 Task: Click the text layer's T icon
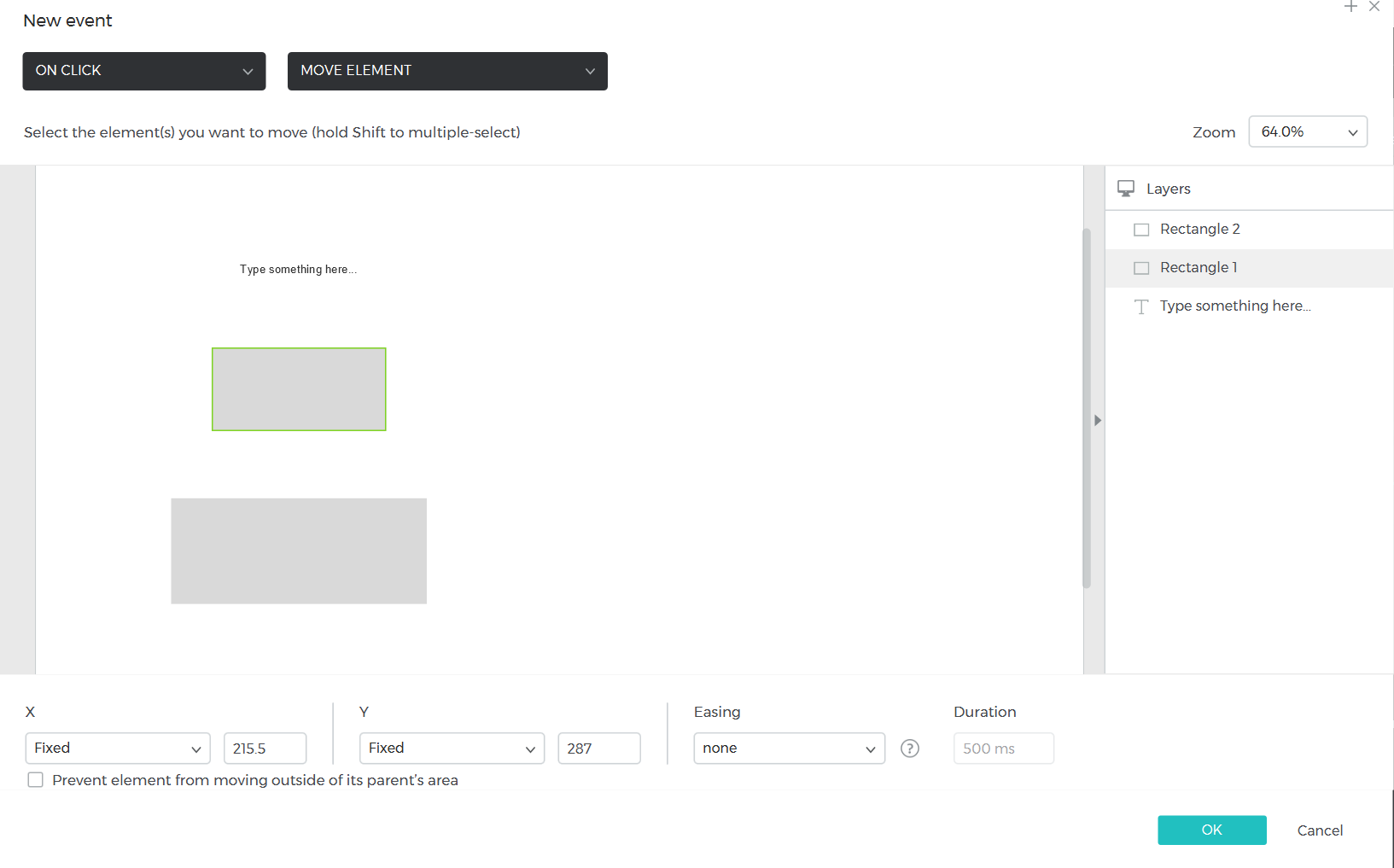tap(1141, 306)
